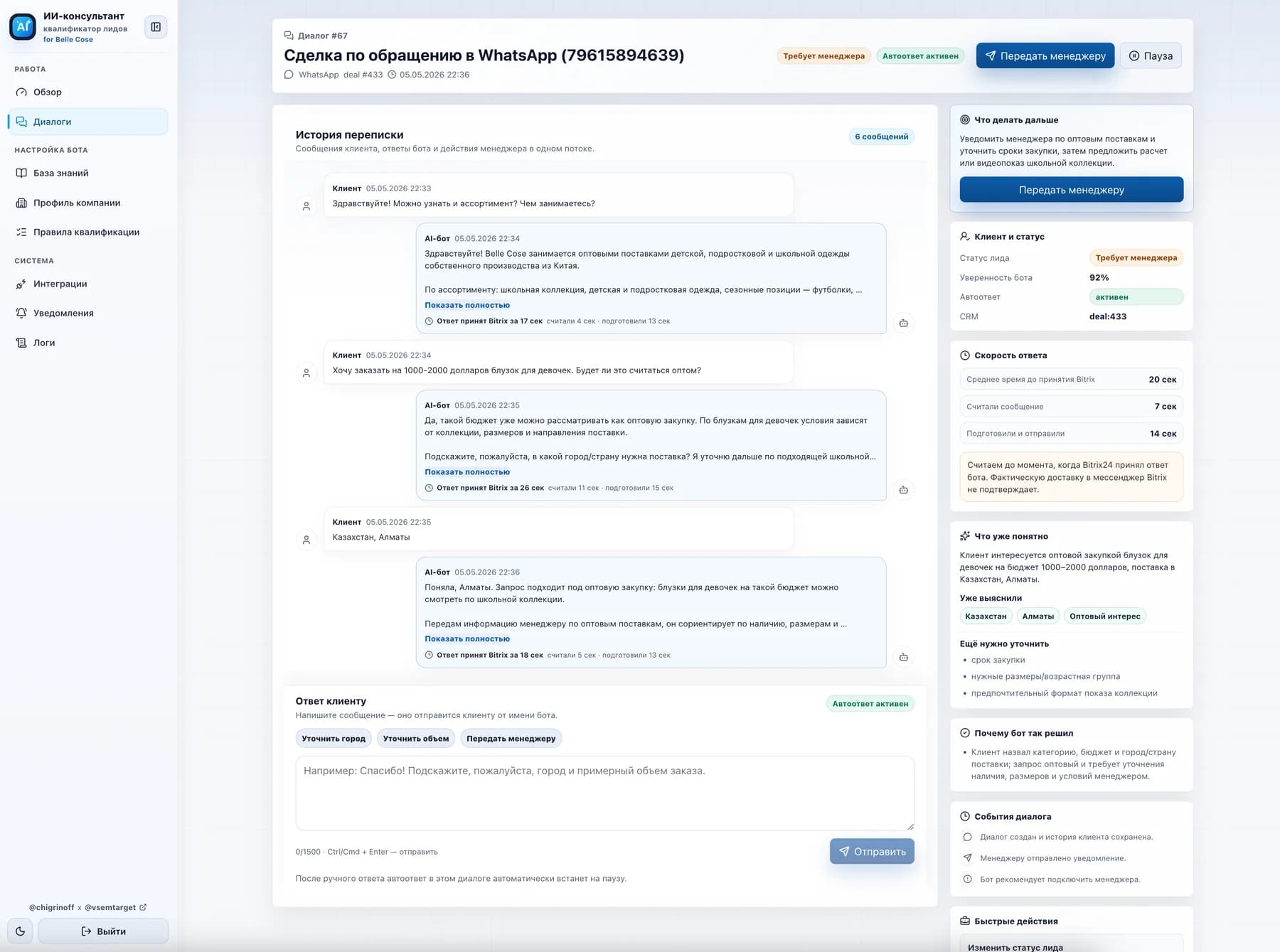Open Уведомления in the sidebar

pos(87,313)
